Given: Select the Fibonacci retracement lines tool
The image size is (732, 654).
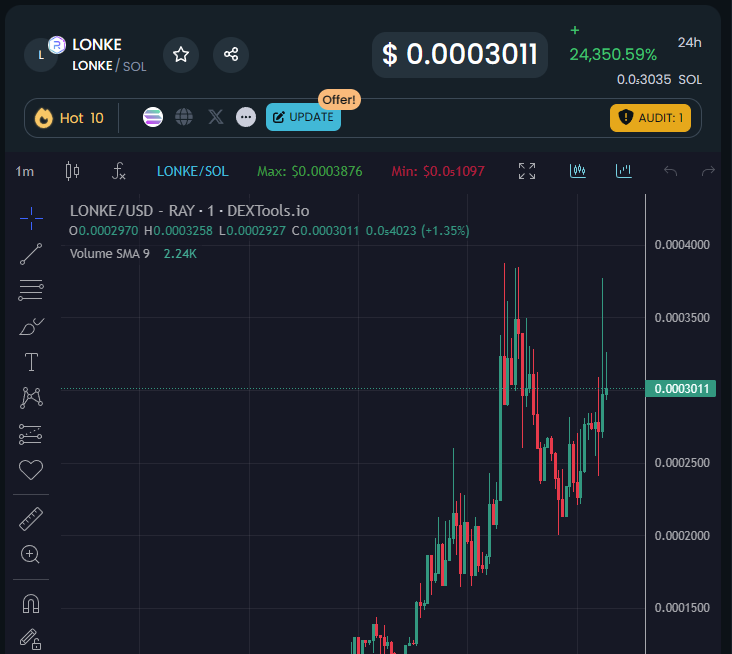Looking at the screenshot, I should tap(31, 290).
